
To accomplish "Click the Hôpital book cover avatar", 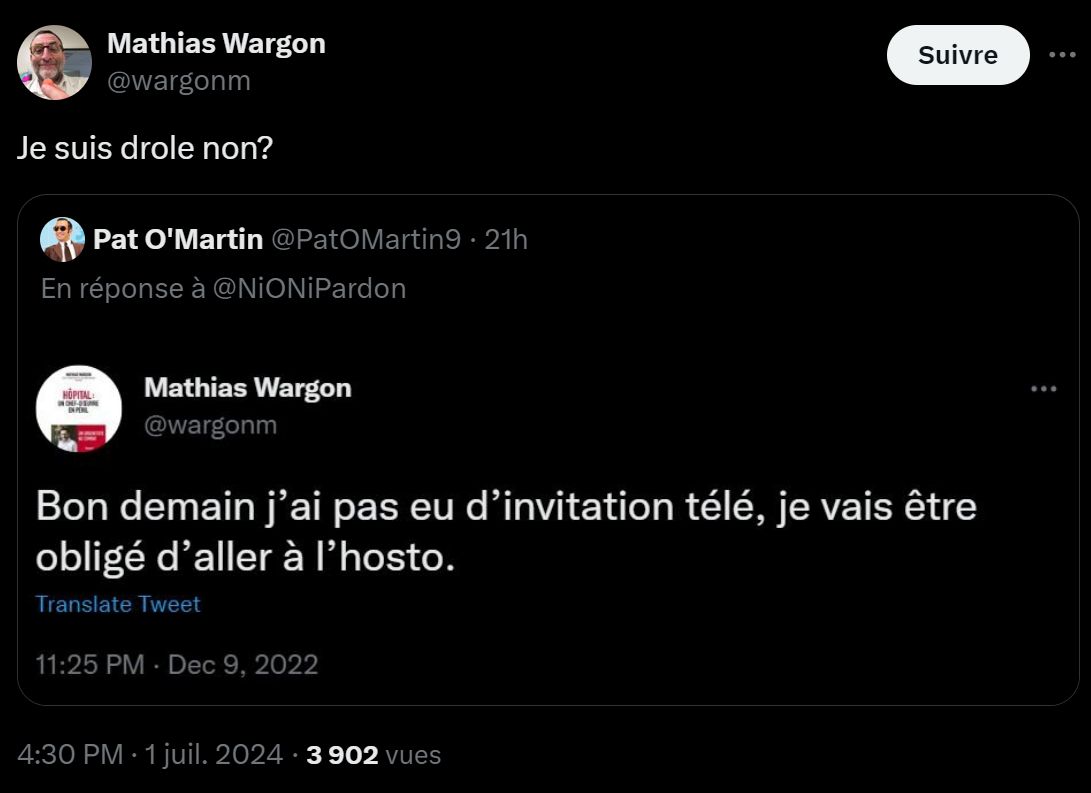I will [x=79, y=408].
